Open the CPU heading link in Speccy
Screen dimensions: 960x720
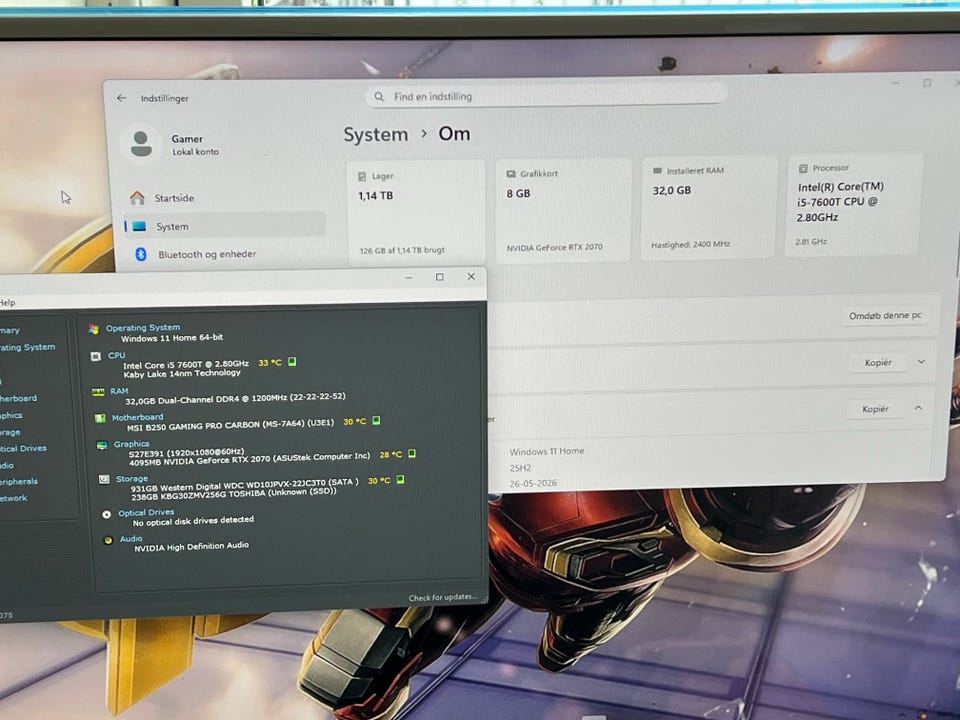click(116, 355)
